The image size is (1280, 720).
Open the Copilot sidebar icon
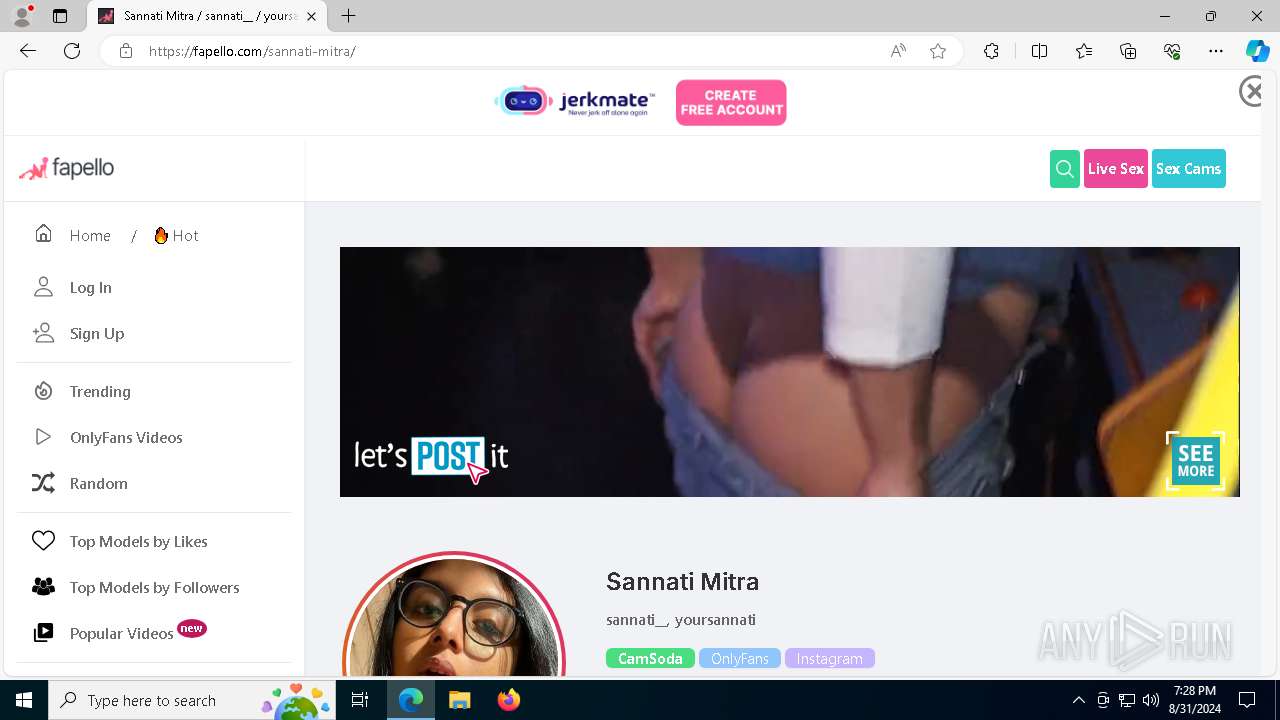pos(1257,51)
